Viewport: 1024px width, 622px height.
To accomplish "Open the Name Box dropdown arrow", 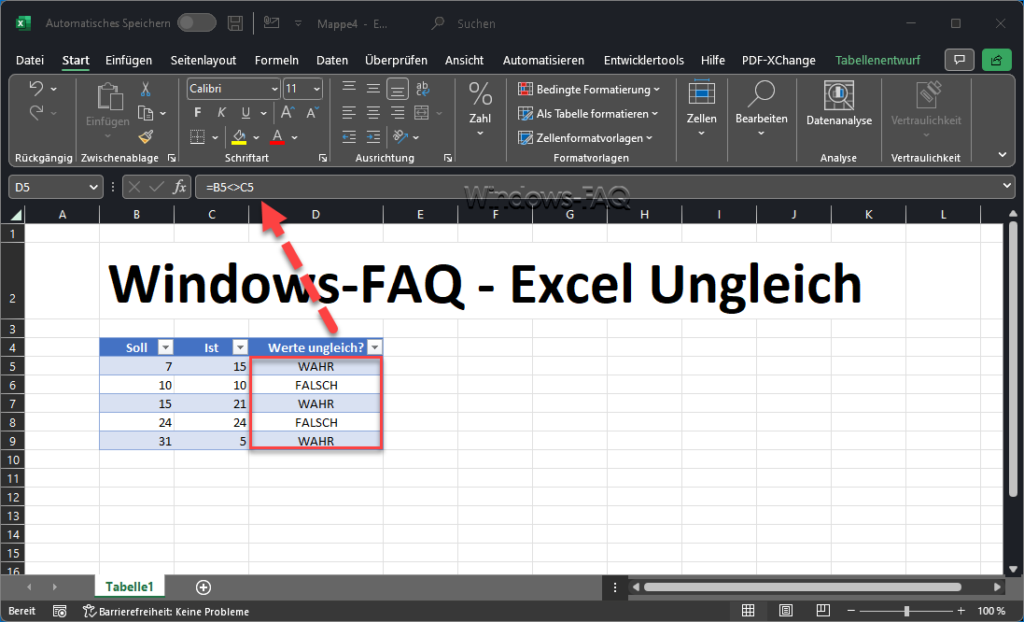I will coord(93,188).
